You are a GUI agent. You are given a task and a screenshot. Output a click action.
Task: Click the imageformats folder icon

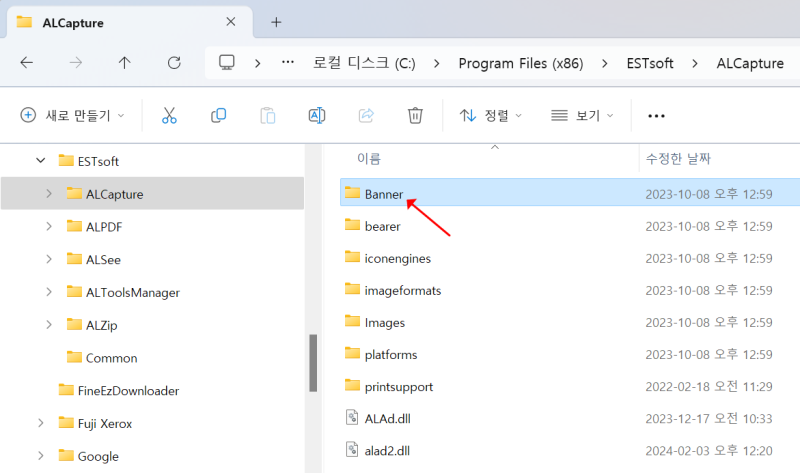352,289
